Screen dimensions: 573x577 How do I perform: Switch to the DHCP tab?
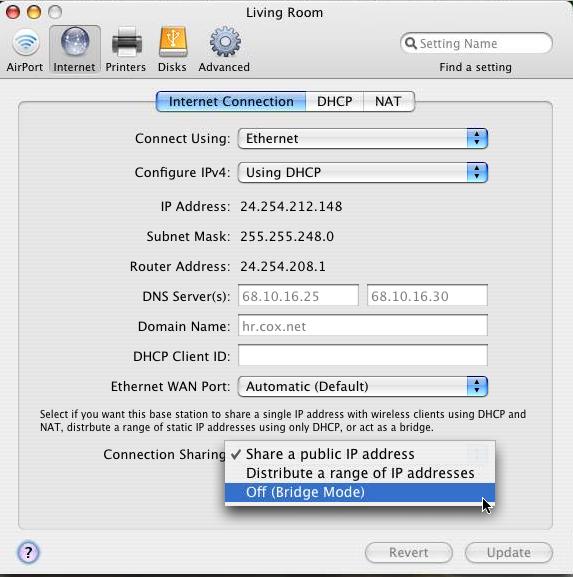point(335,101)
